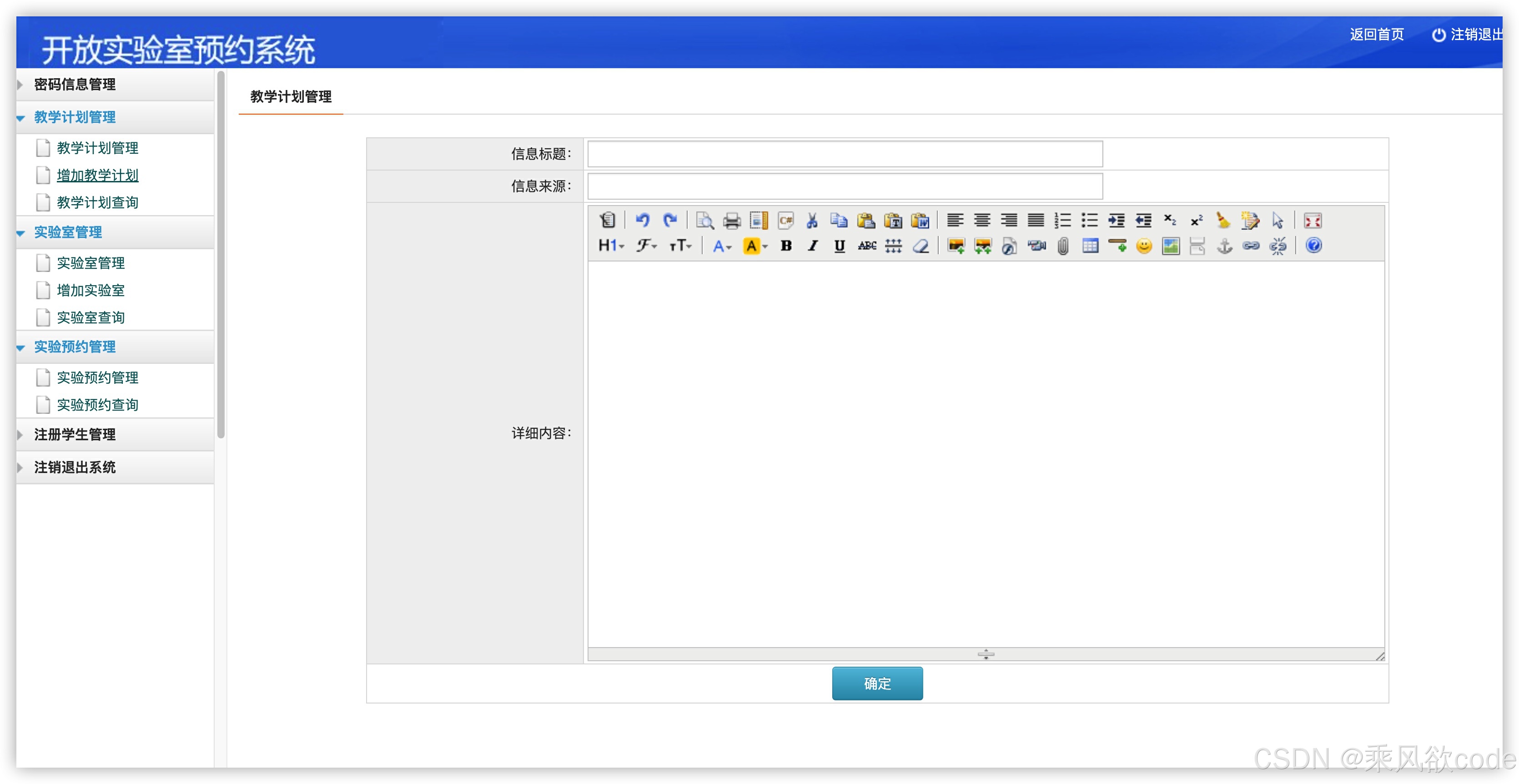Click the 确定 submit button

click(x=877, y=683)
